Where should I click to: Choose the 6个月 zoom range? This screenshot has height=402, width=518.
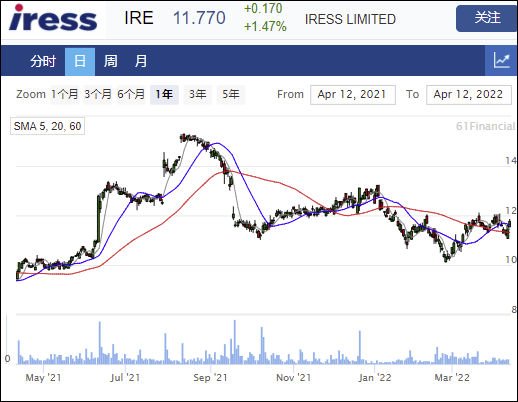(x=131, y=94)
